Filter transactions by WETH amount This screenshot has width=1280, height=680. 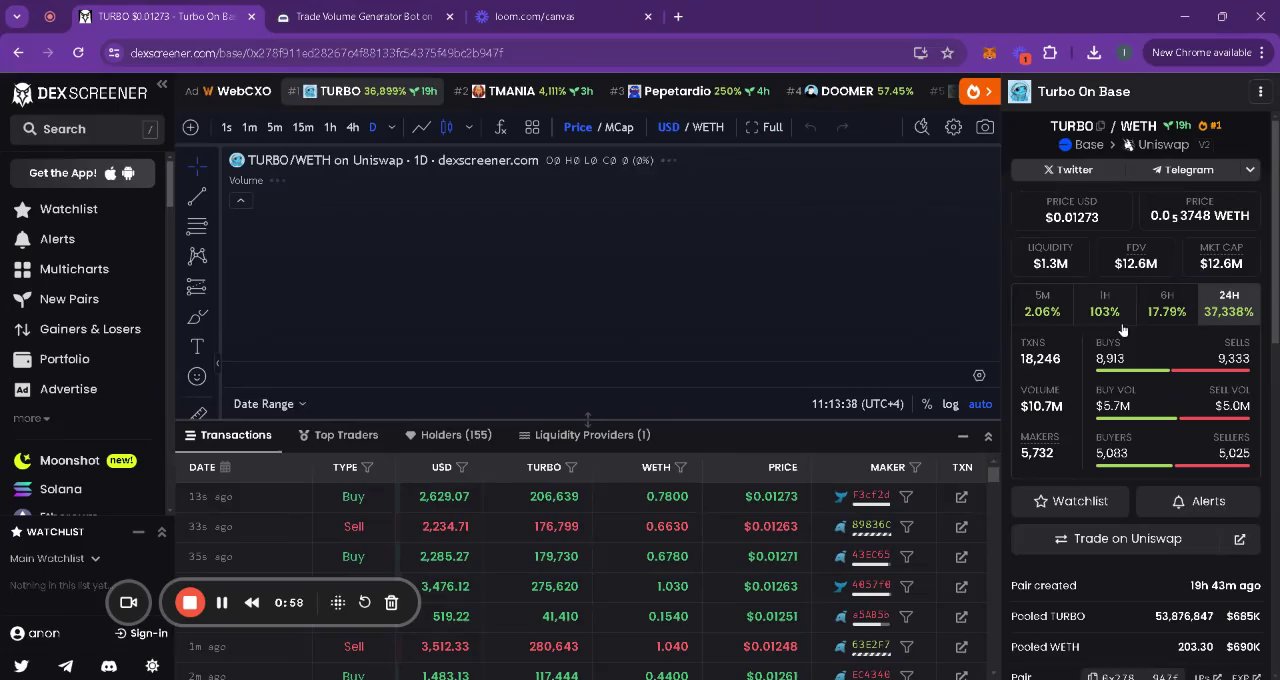coord(680,467)
